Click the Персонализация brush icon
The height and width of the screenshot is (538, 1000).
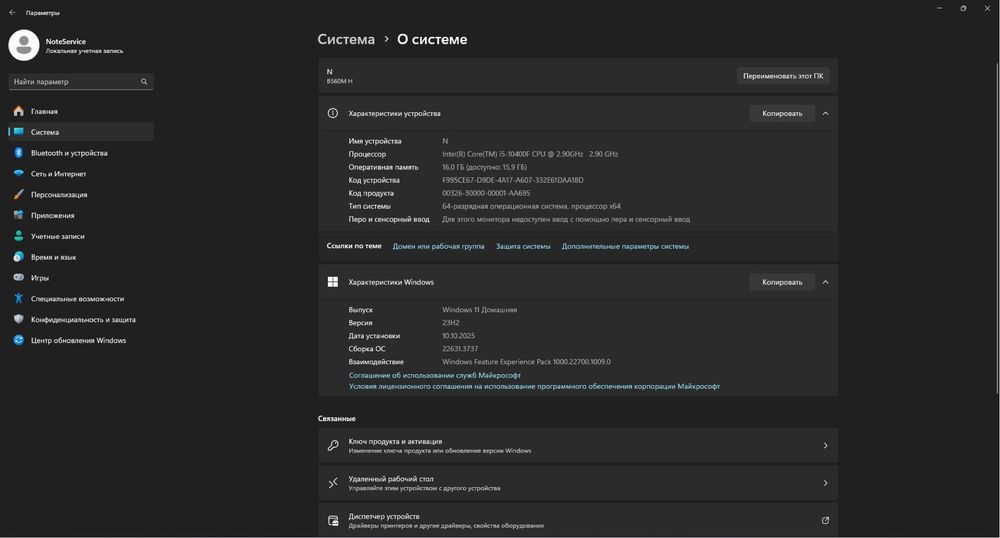pyautogui.click(x=18, y=194)
